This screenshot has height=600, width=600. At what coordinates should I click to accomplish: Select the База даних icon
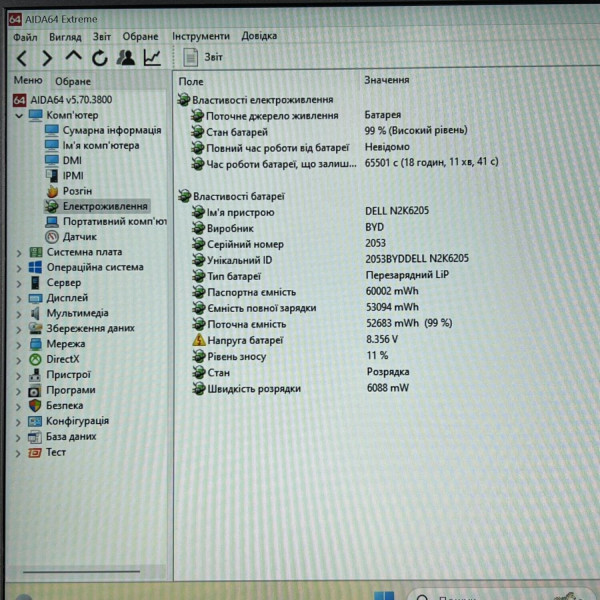[35, 437]
